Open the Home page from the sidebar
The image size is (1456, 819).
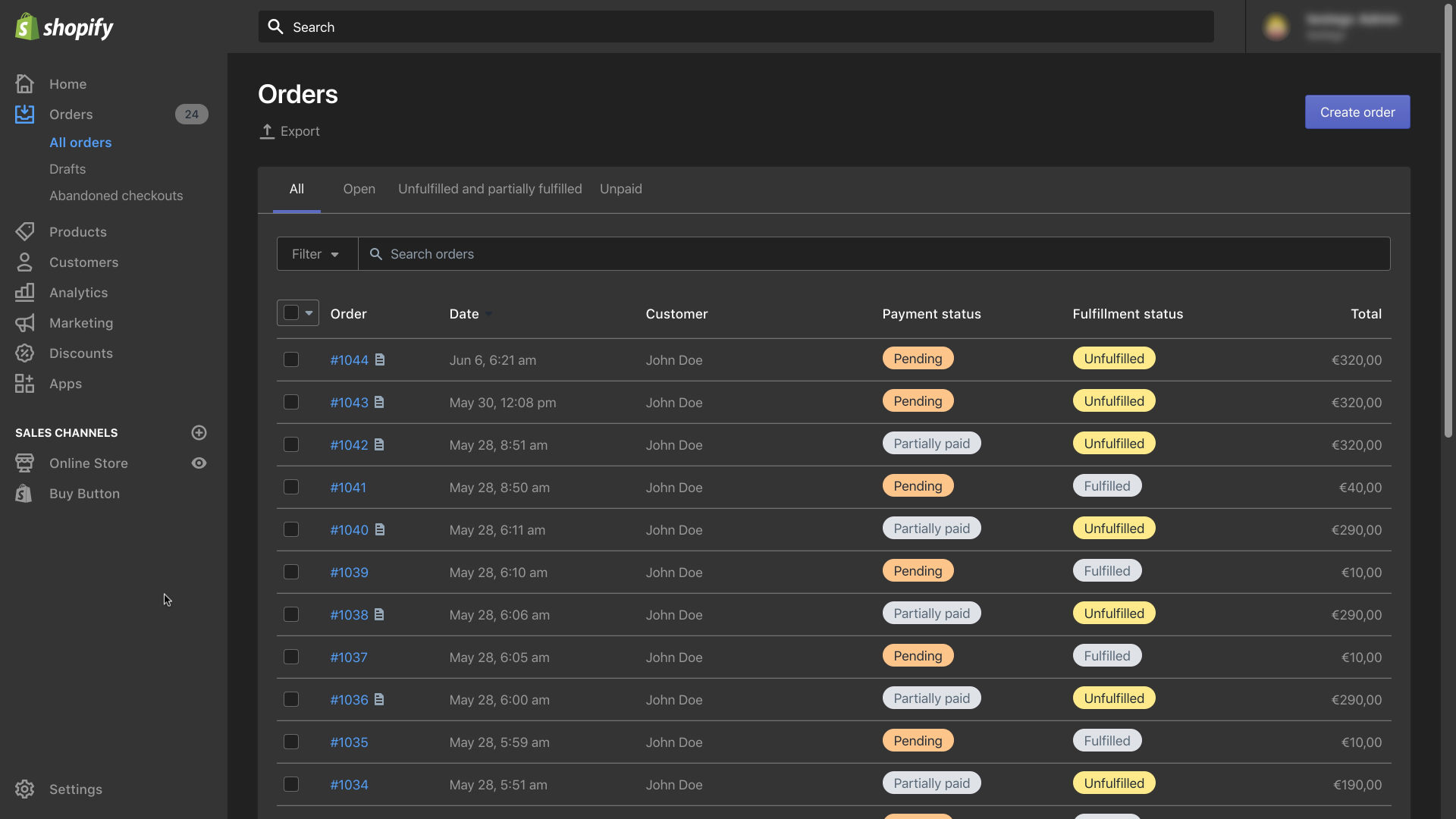[67, 83]
